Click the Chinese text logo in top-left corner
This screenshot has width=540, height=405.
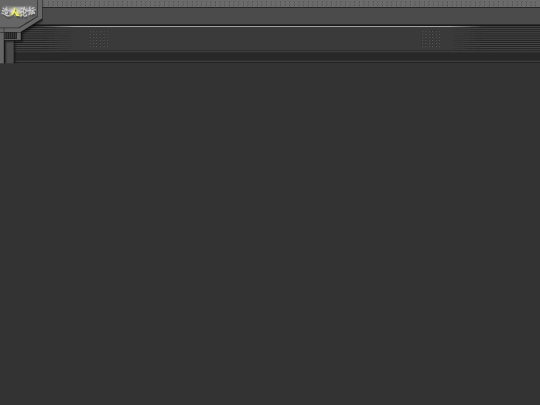point(19,12)
